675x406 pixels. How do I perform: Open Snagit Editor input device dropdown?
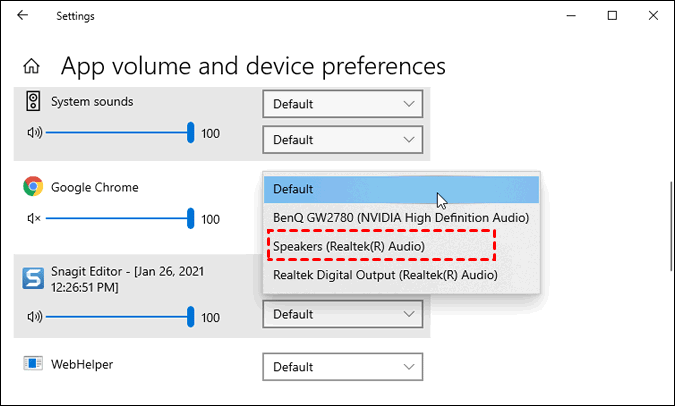pos(342,314)
